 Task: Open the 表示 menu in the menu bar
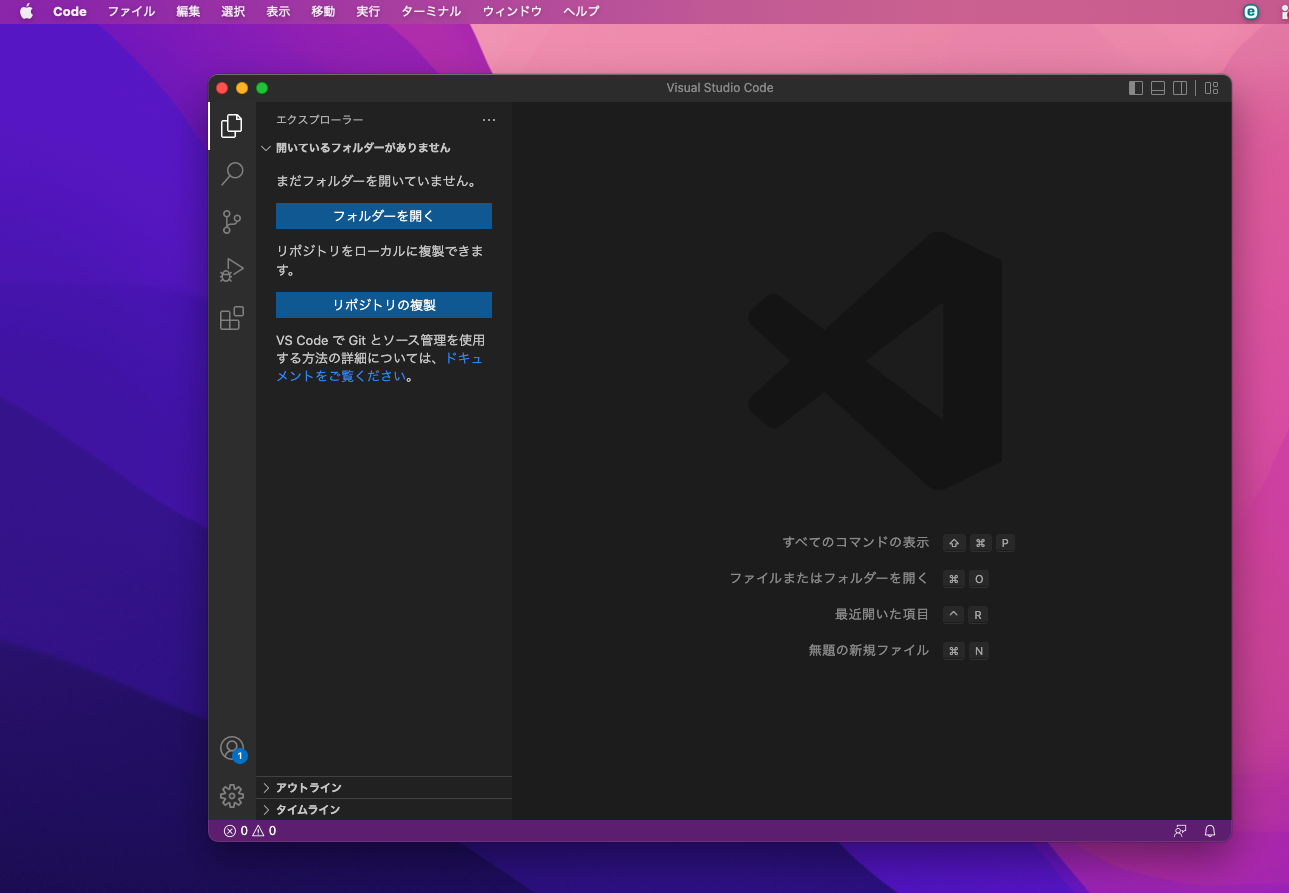point(277,11)
